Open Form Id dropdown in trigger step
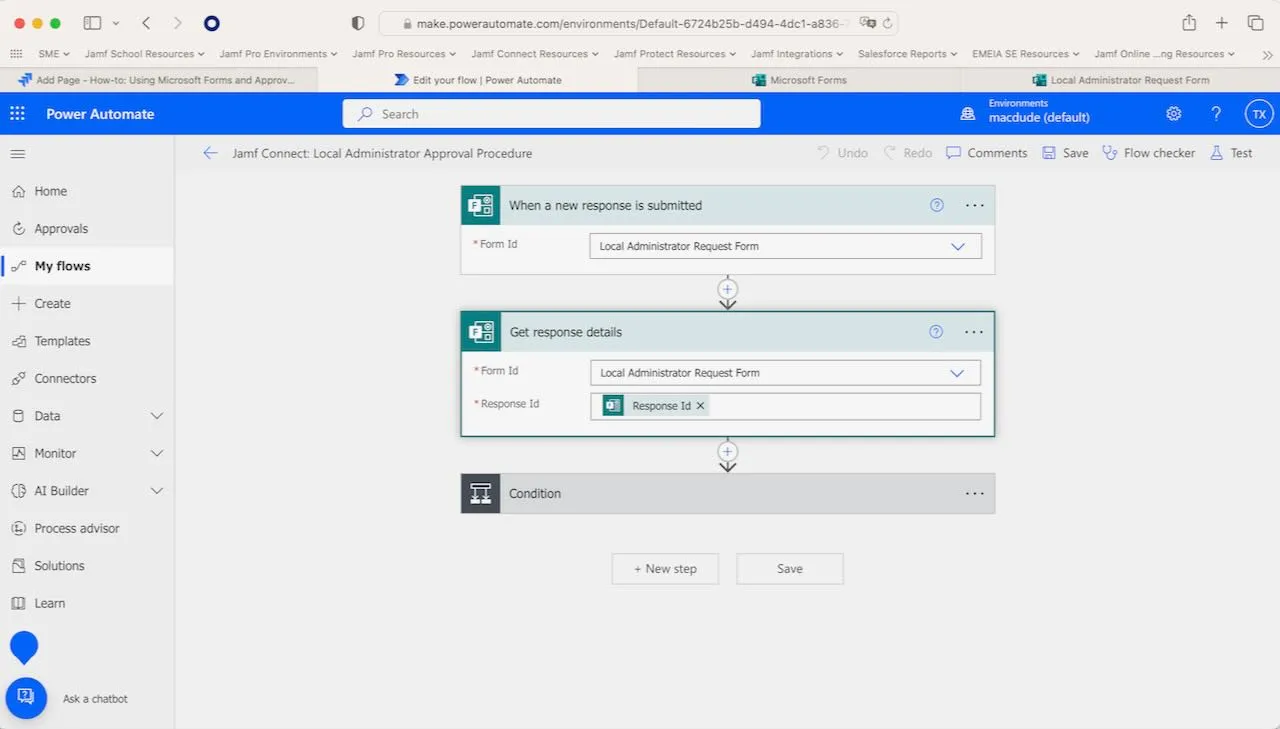 [957, 246]
